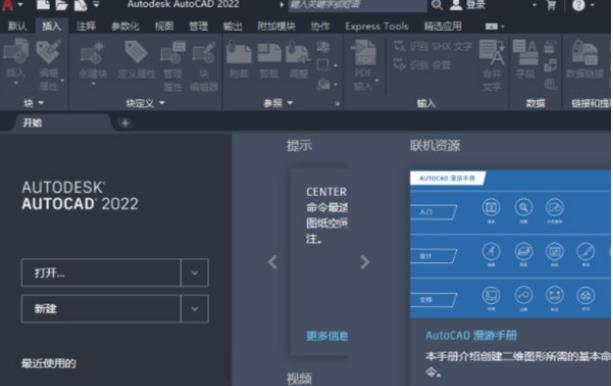Open the 更多信息 link in the tip card
The image size is (613, 386).
point(327,336)
